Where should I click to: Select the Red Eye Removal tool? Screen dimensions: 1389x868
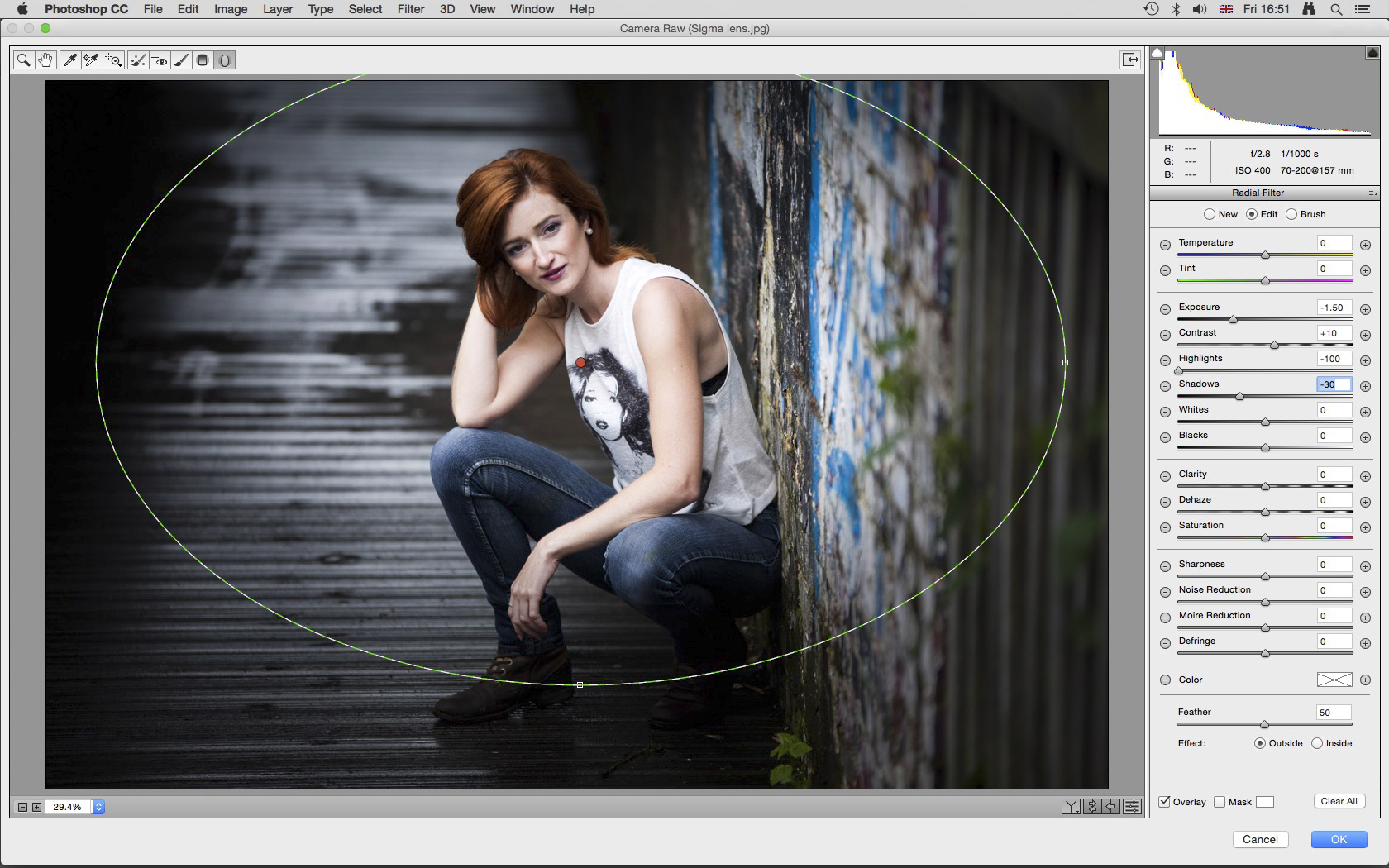click(160, 60)
